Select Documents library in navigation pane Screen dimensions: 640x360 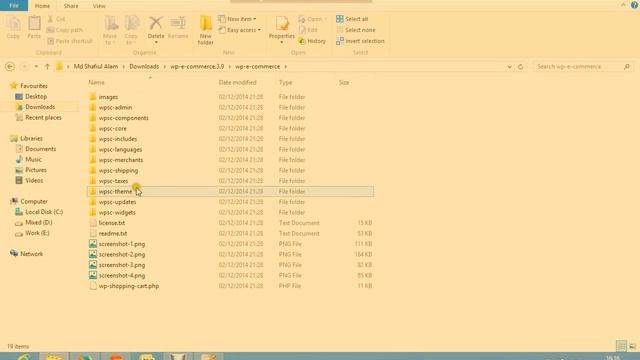tap(40, 149)
